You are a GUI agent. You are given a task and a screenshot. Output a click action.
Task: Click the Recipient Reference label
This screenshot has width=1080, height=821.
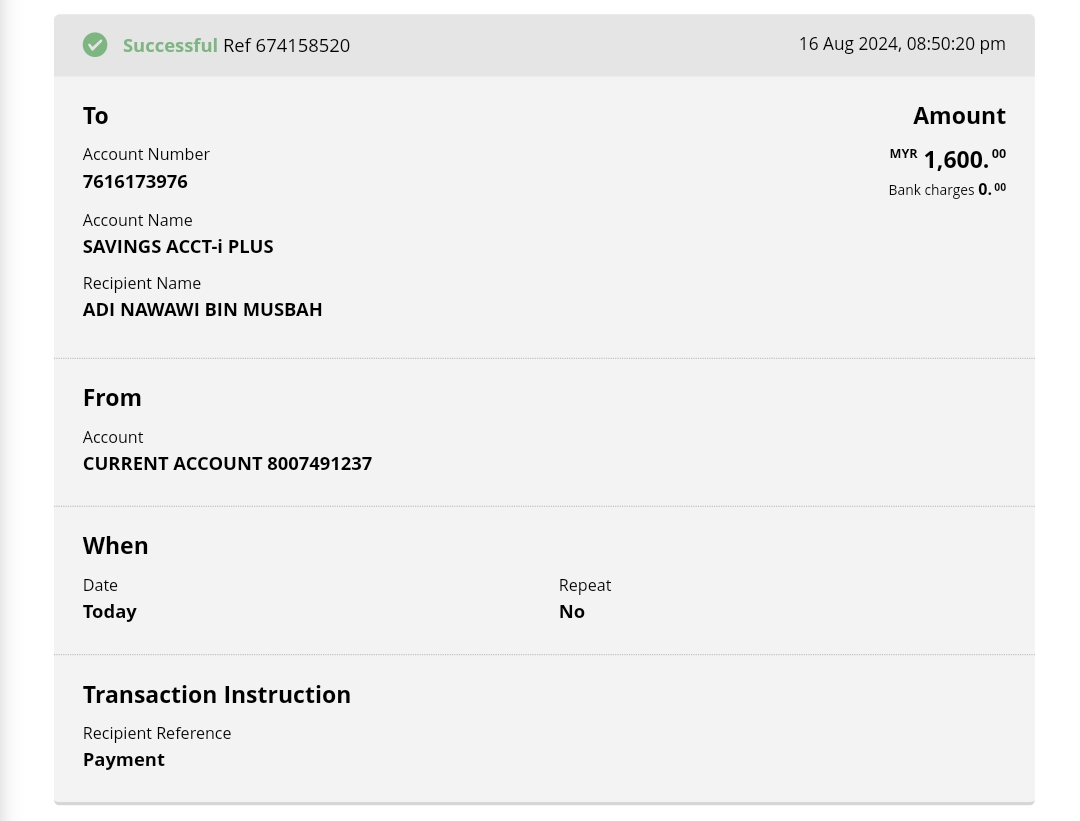click(x=157, y=733)
